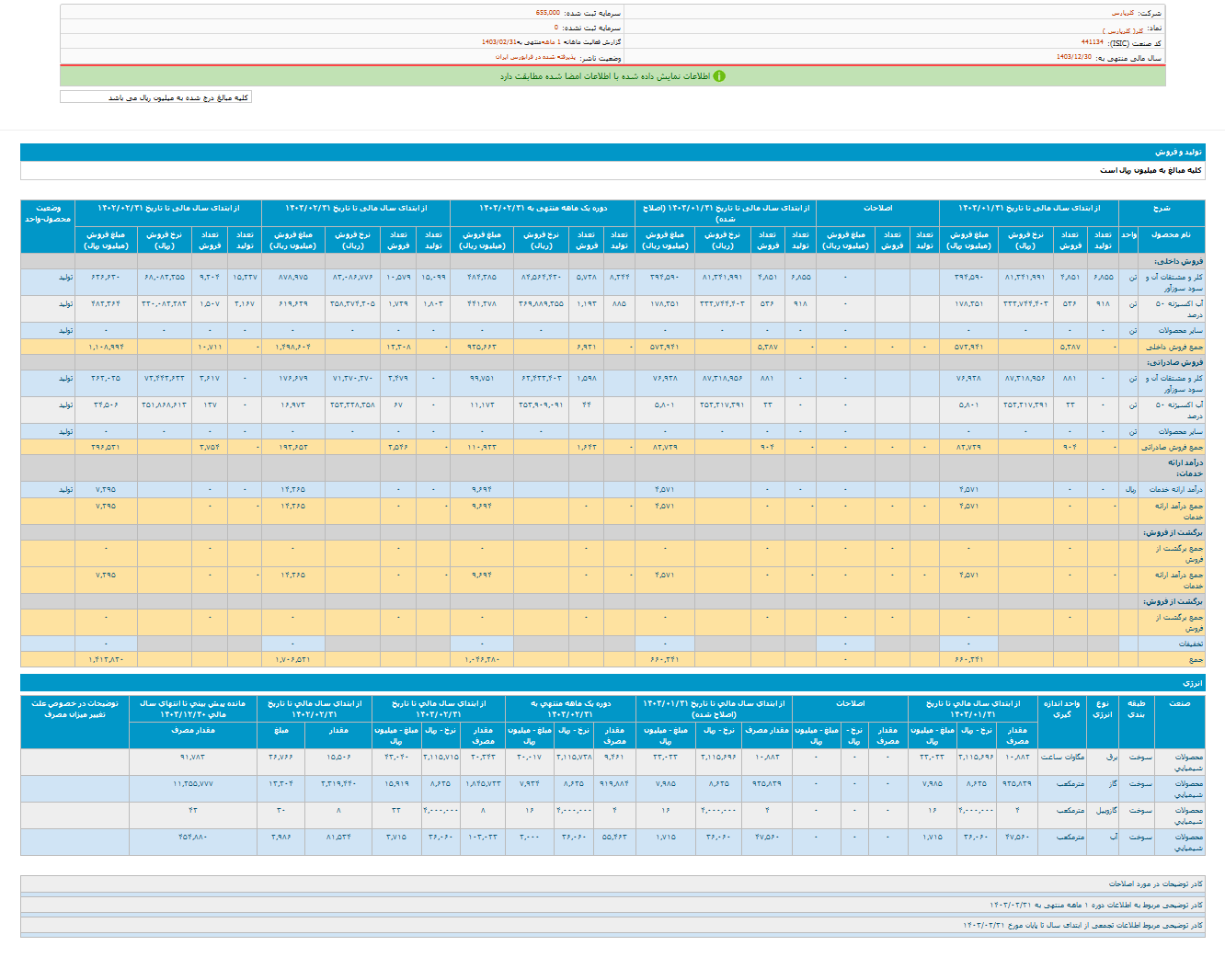The image size is (1225, 980).
Task: Click the million-rial amounts note box
Action: click(x=156, y=97)
